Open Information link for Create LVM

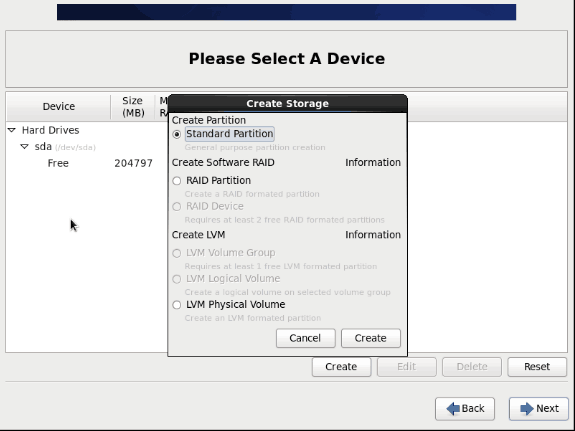pyautogui.click(x=373, y=235)
